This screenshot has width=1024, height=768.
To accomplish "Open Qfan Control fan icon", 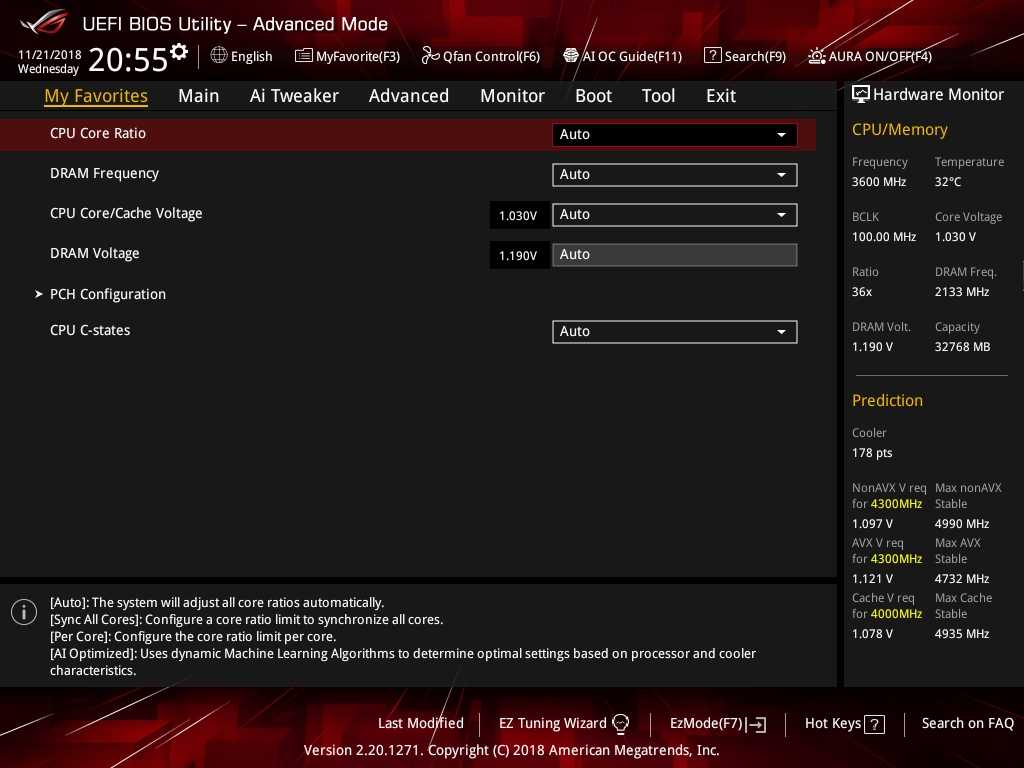I will (430, 56).
